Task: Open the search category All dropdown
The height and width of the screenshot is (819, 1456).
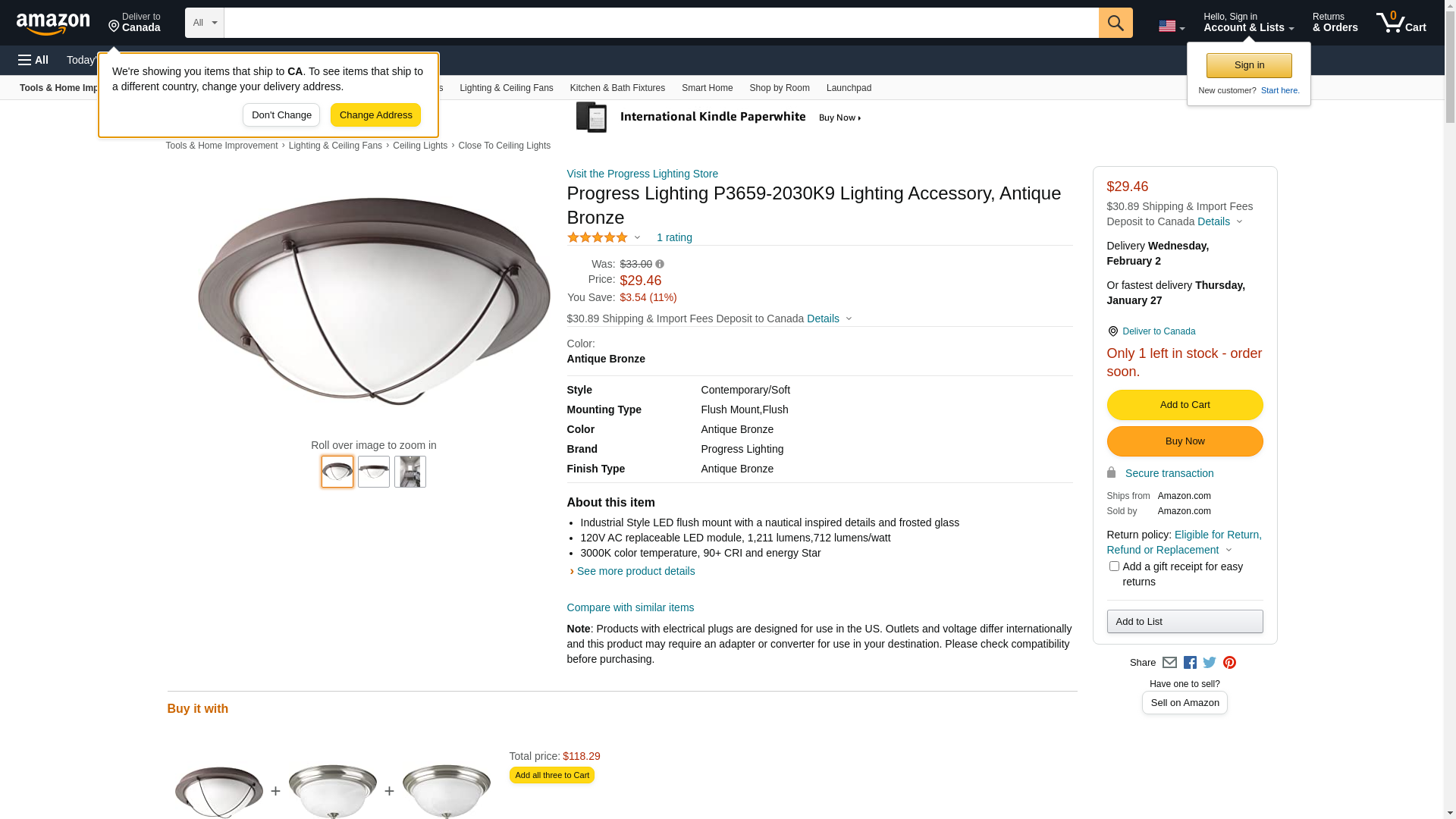Action: pos(204,23)
